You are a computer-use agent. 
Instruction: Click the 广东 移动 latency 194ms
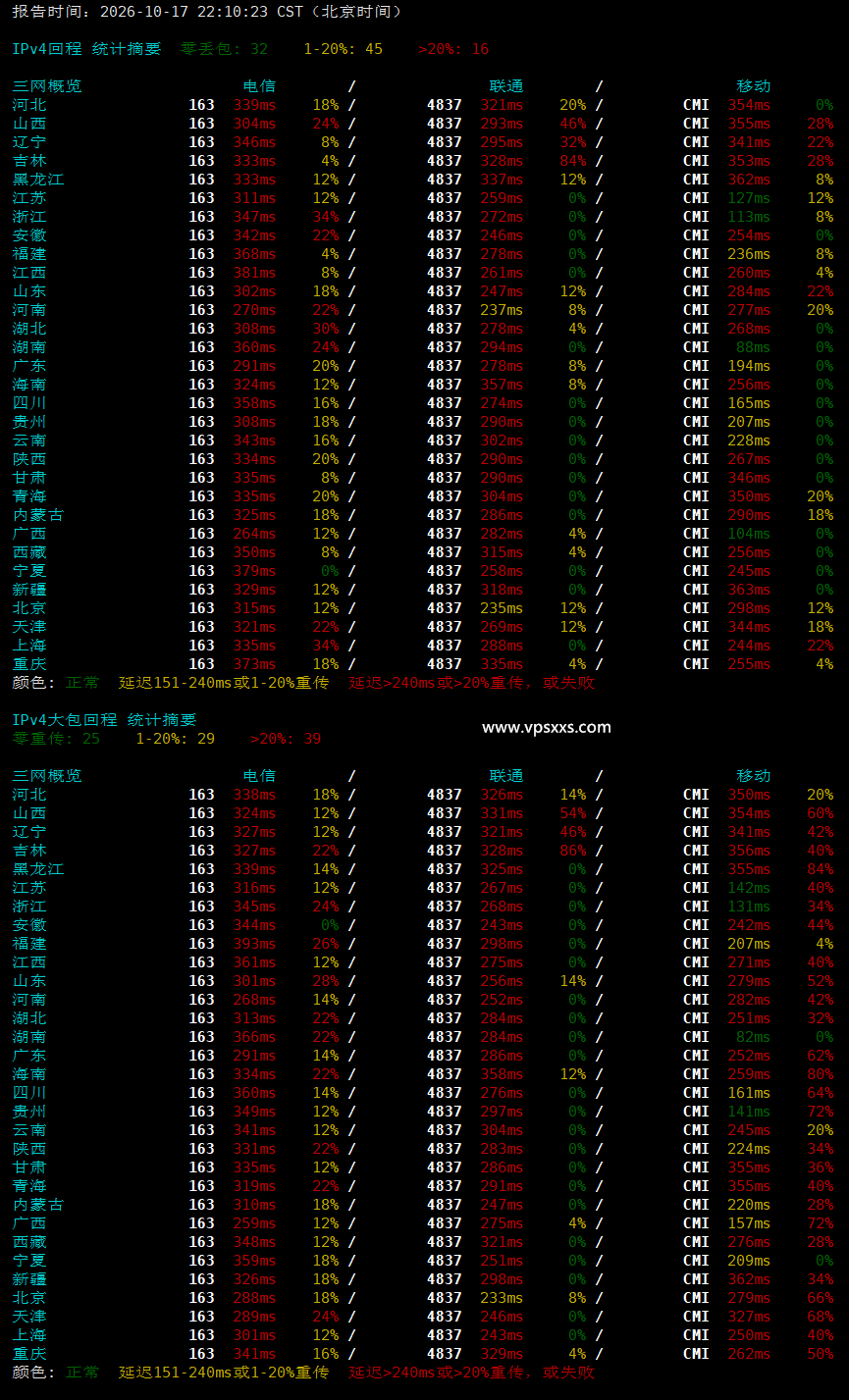pos(750,366)
